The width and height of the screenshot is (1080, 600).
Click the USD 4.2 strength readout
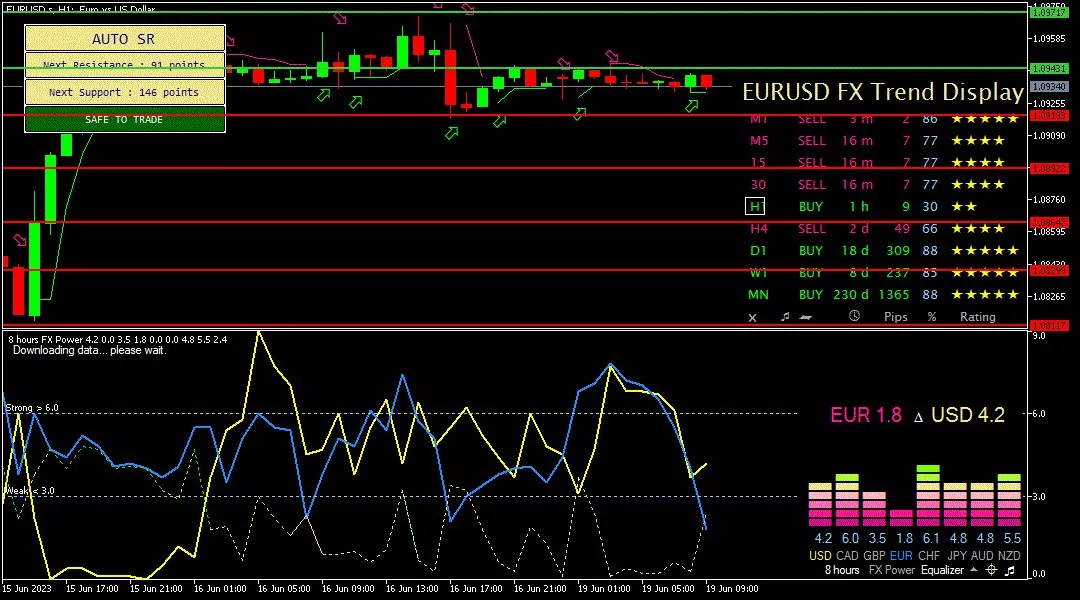(x=968, y=415)
